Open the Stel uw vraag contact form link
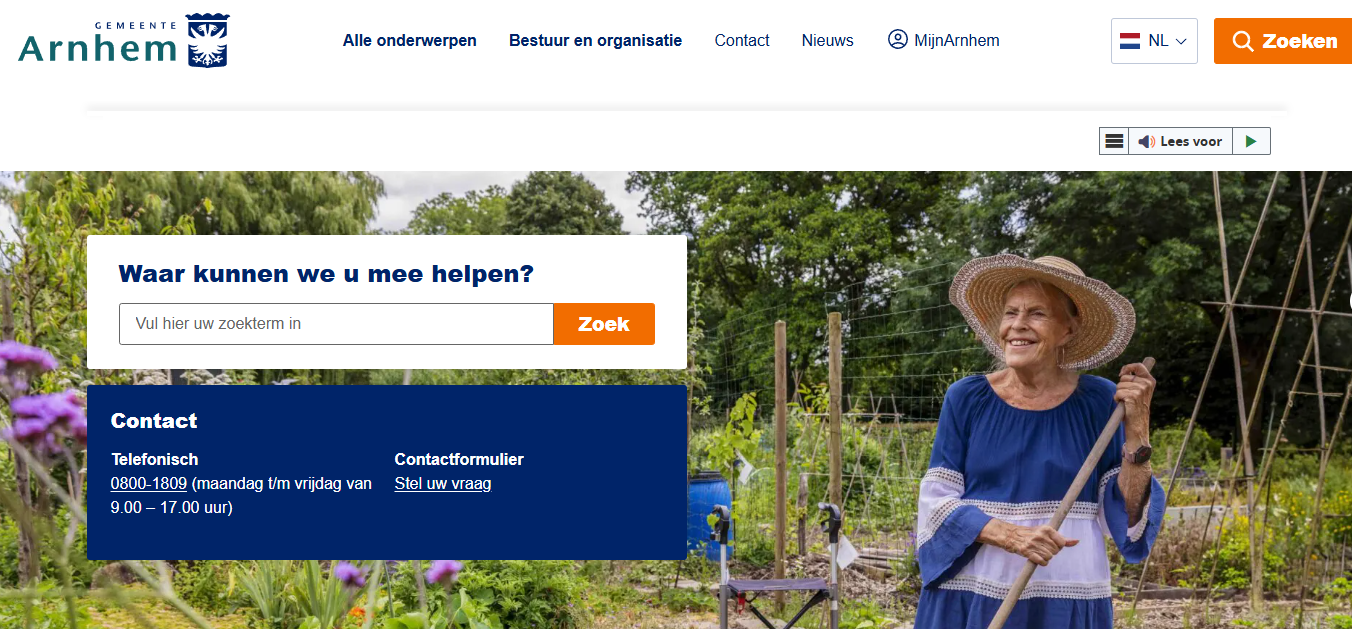Viewport: 1352px width, 629px height. coord(443,484)
